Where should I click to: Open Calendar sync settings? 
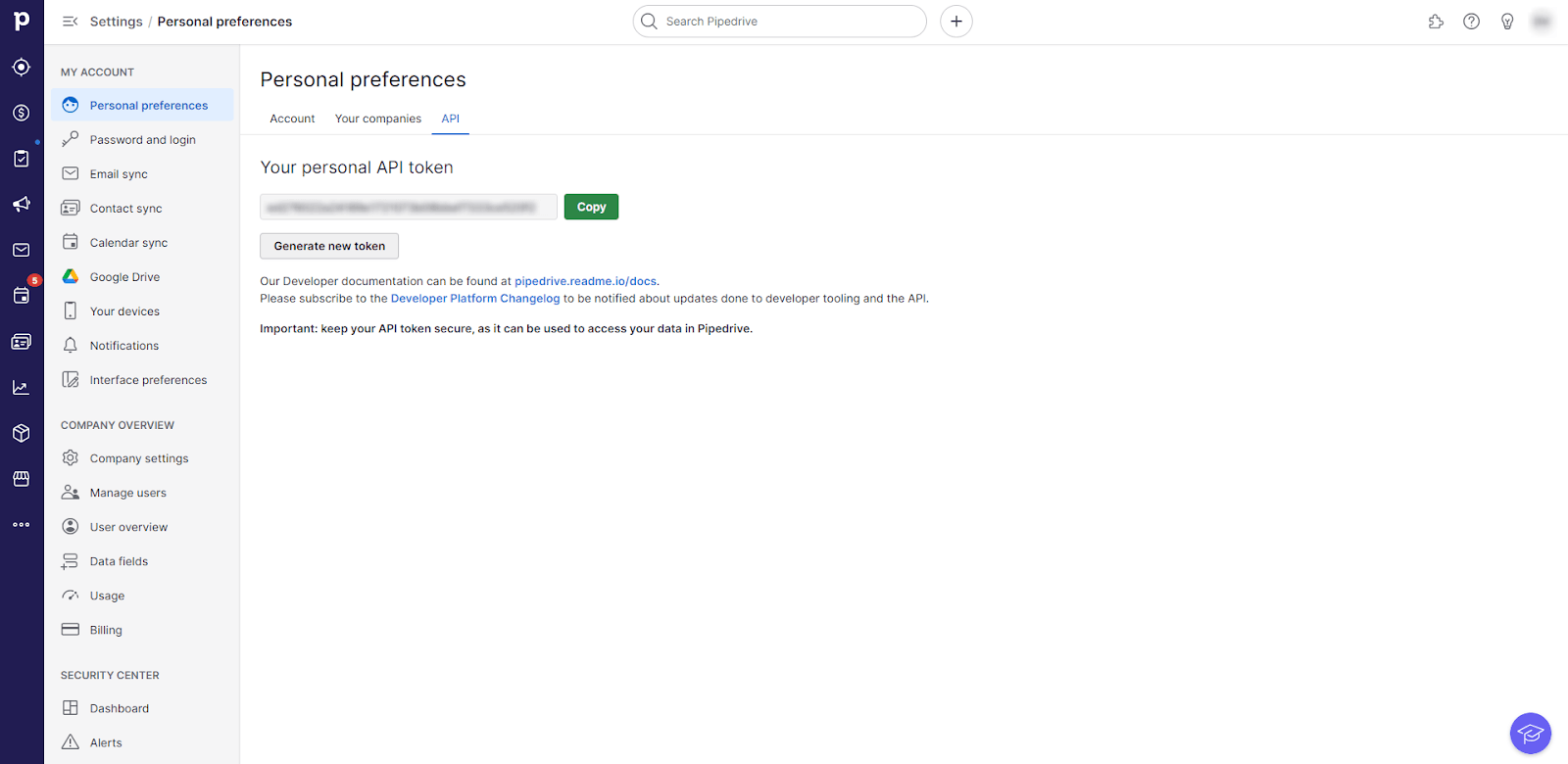pyautogui.click(x=142, y=242)
